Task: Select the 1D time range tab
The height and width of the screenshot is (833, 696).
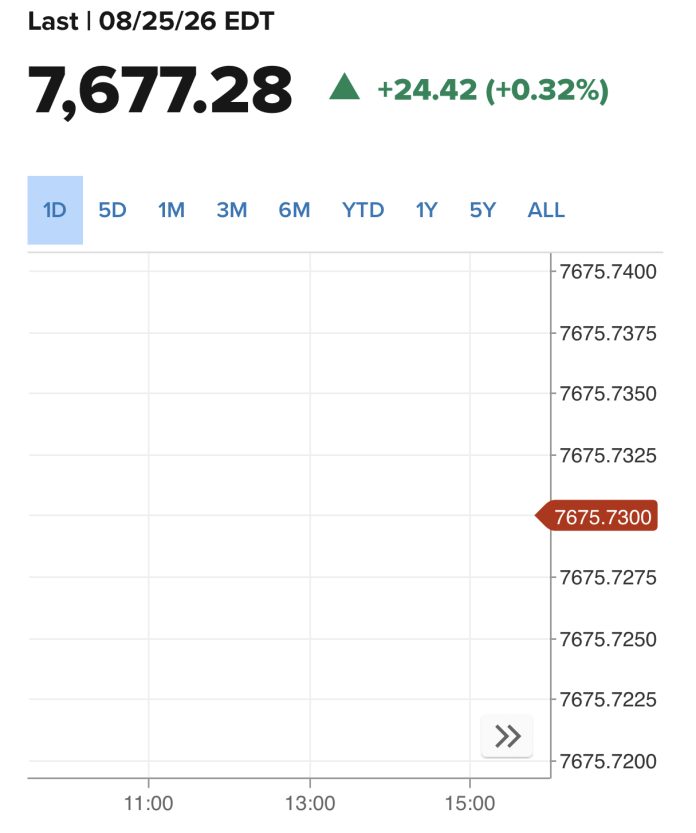Action: point(55,210)
